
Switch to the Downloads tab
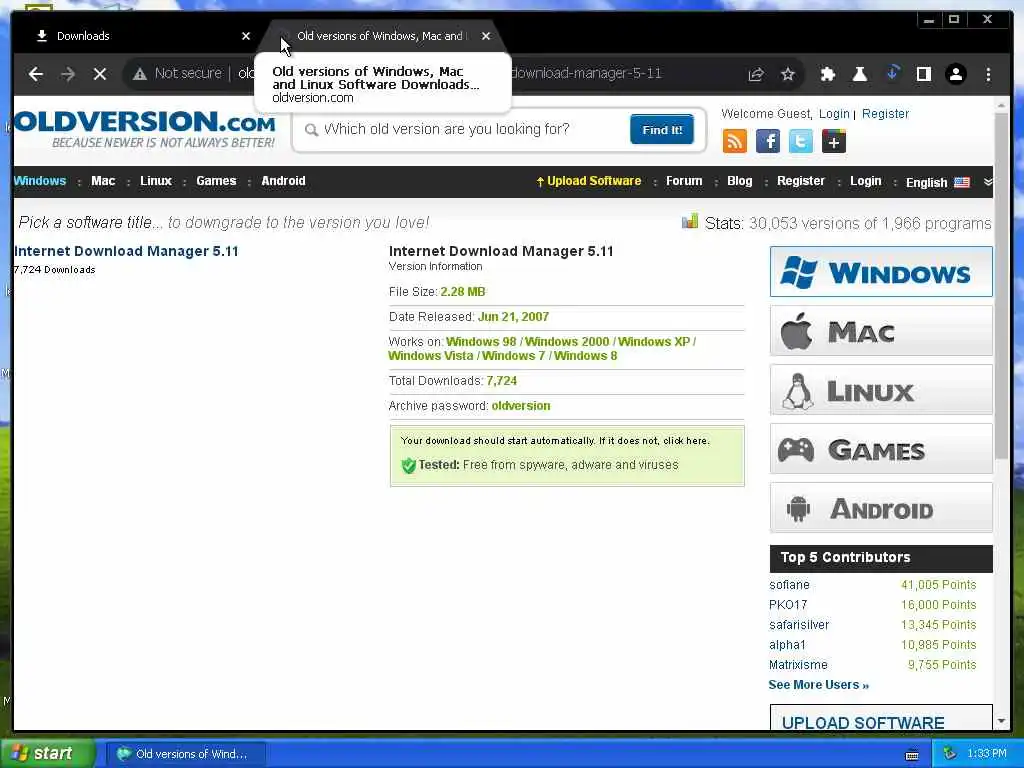pos(139,36)
